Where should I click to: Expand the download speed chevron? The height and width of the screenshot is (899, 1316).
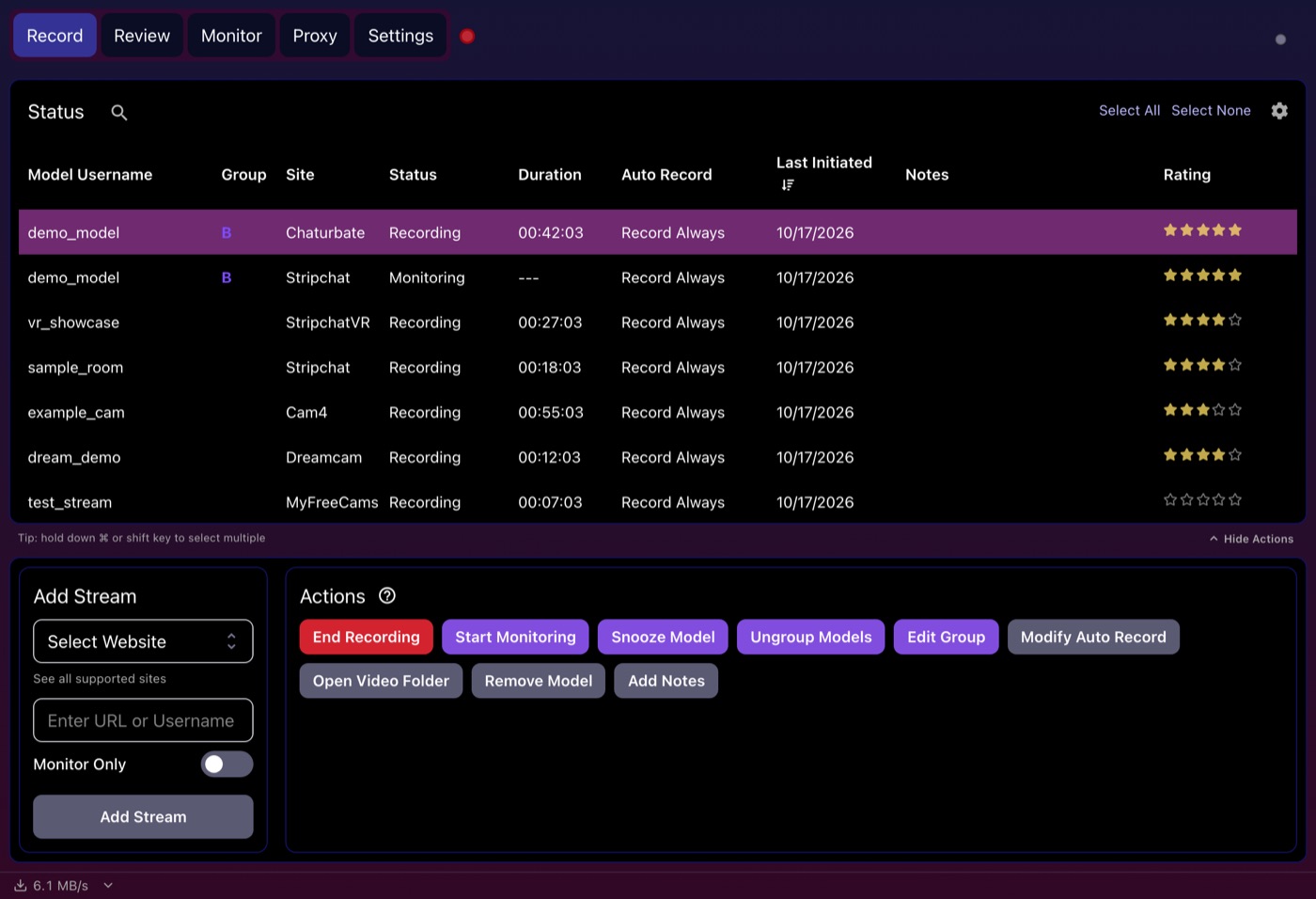coord(108,885)
